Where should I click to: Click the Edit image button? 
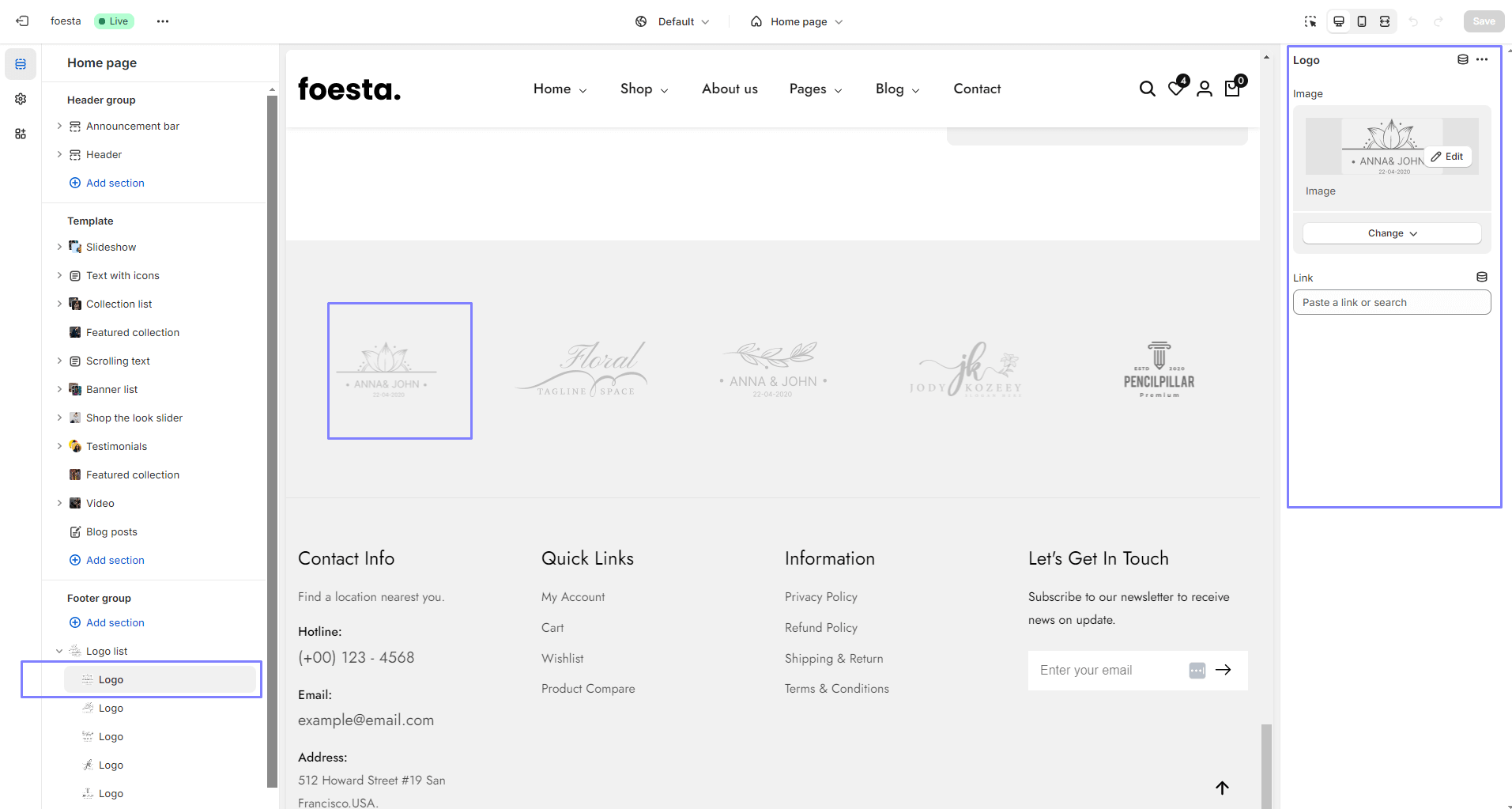[1447, 157]
